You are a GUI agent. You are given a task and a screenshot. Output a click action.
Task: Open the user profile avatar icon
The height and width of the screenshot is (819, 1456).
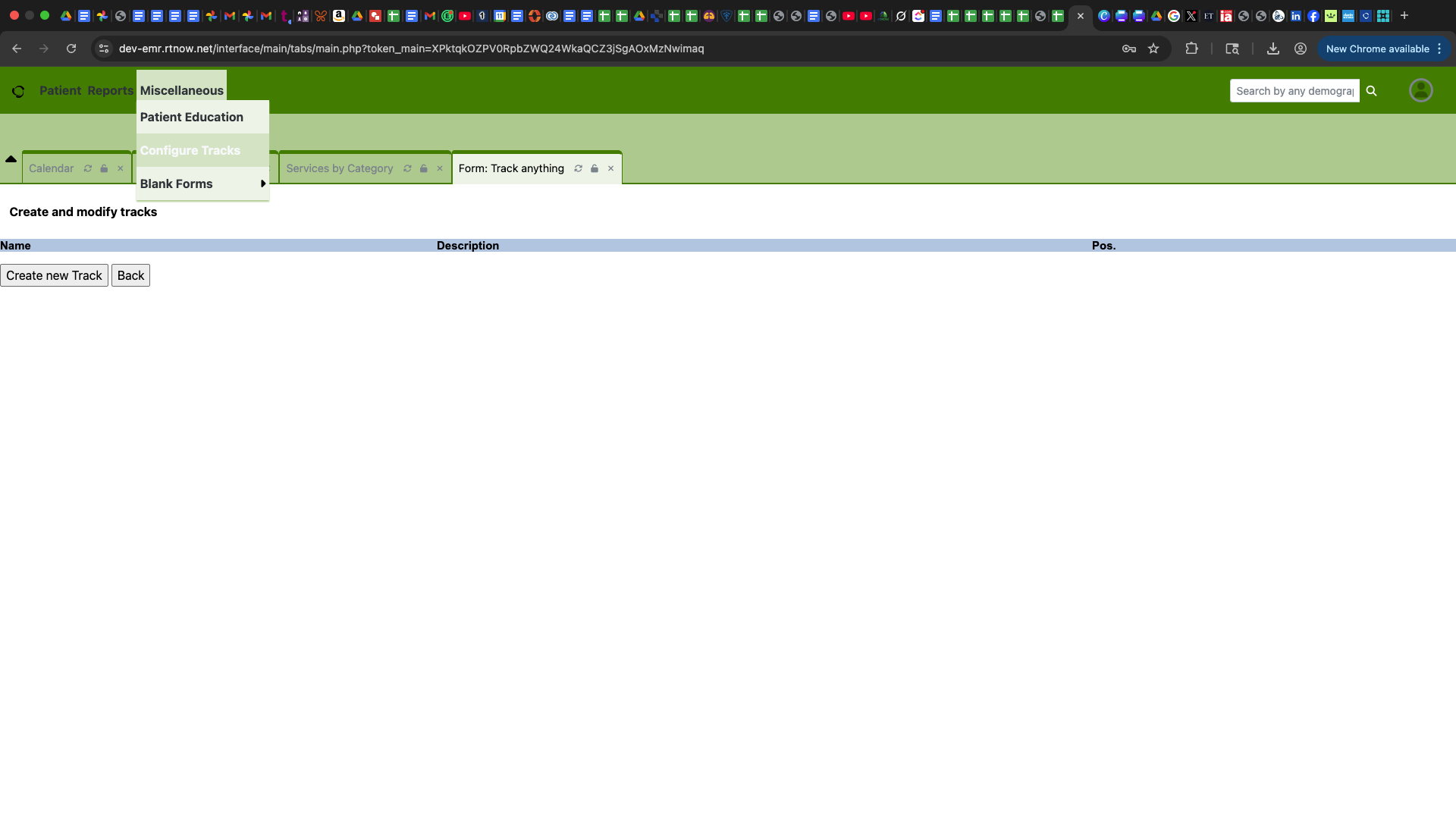click(1420, 90)
